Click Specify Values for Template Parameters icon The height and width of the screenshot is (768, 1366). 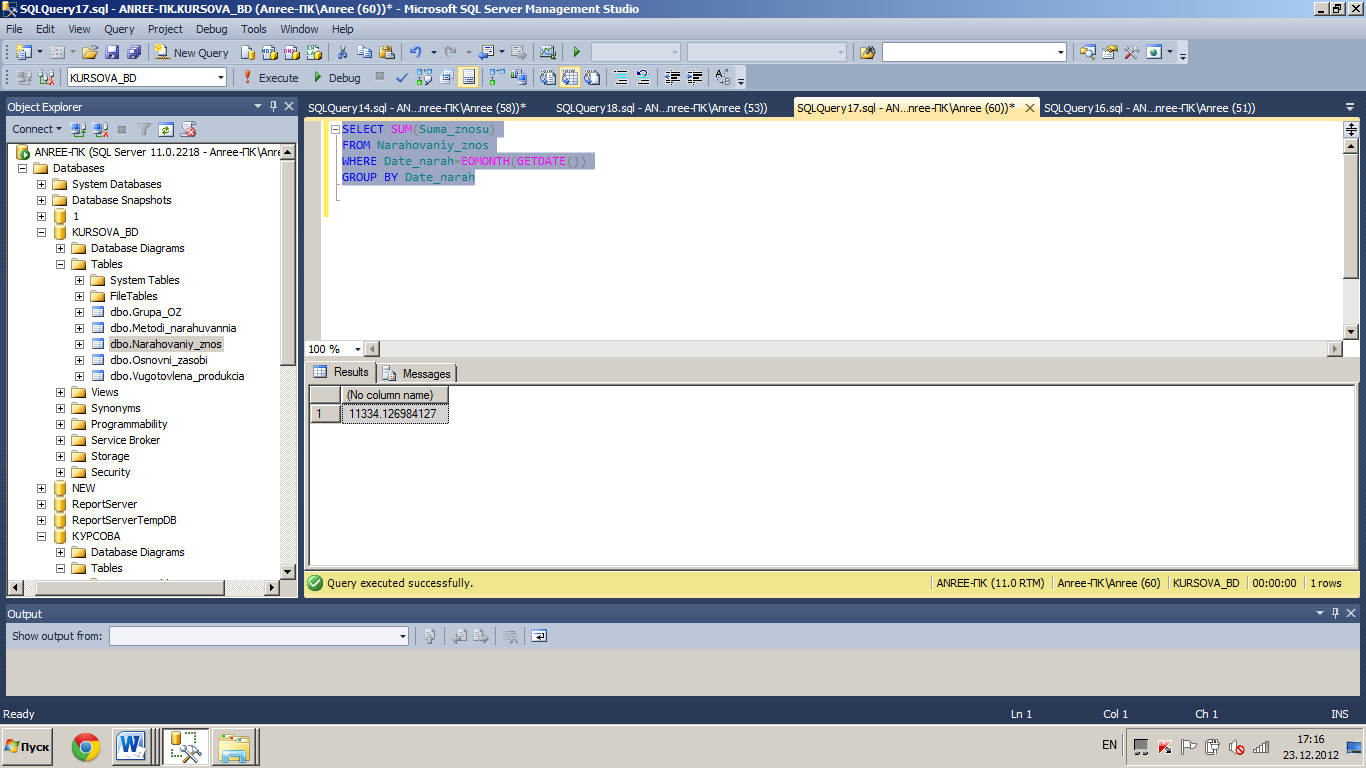point(723,77)
